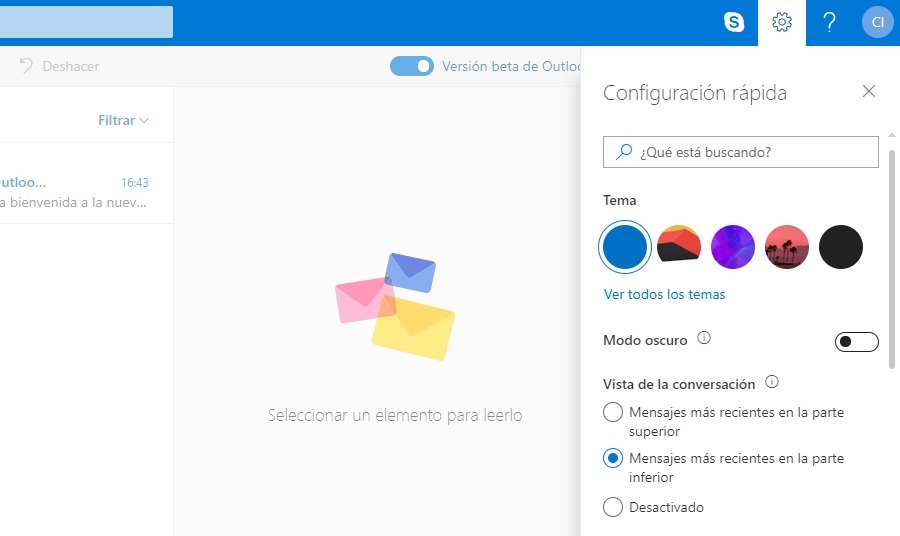Click the Deshacer undo icon

click(x=26, y=65)
